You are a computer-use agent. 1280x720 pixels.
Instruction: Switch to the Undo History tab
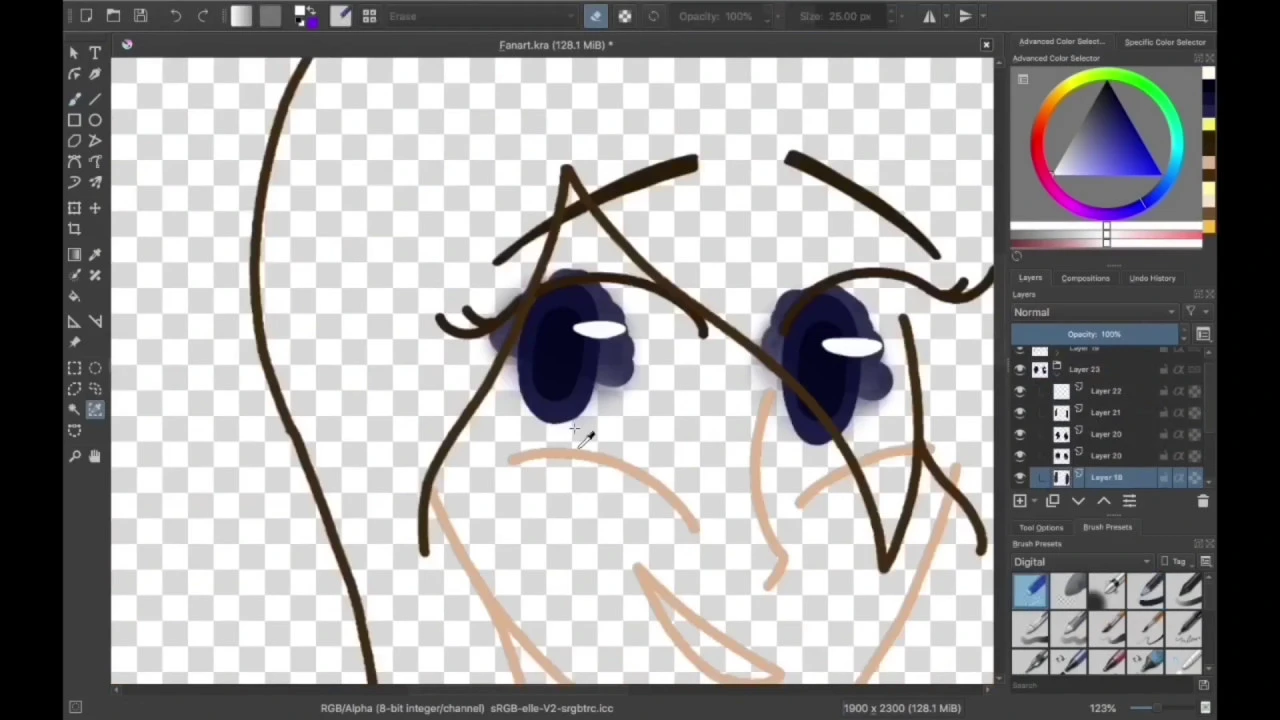[x=1152, y=278]
